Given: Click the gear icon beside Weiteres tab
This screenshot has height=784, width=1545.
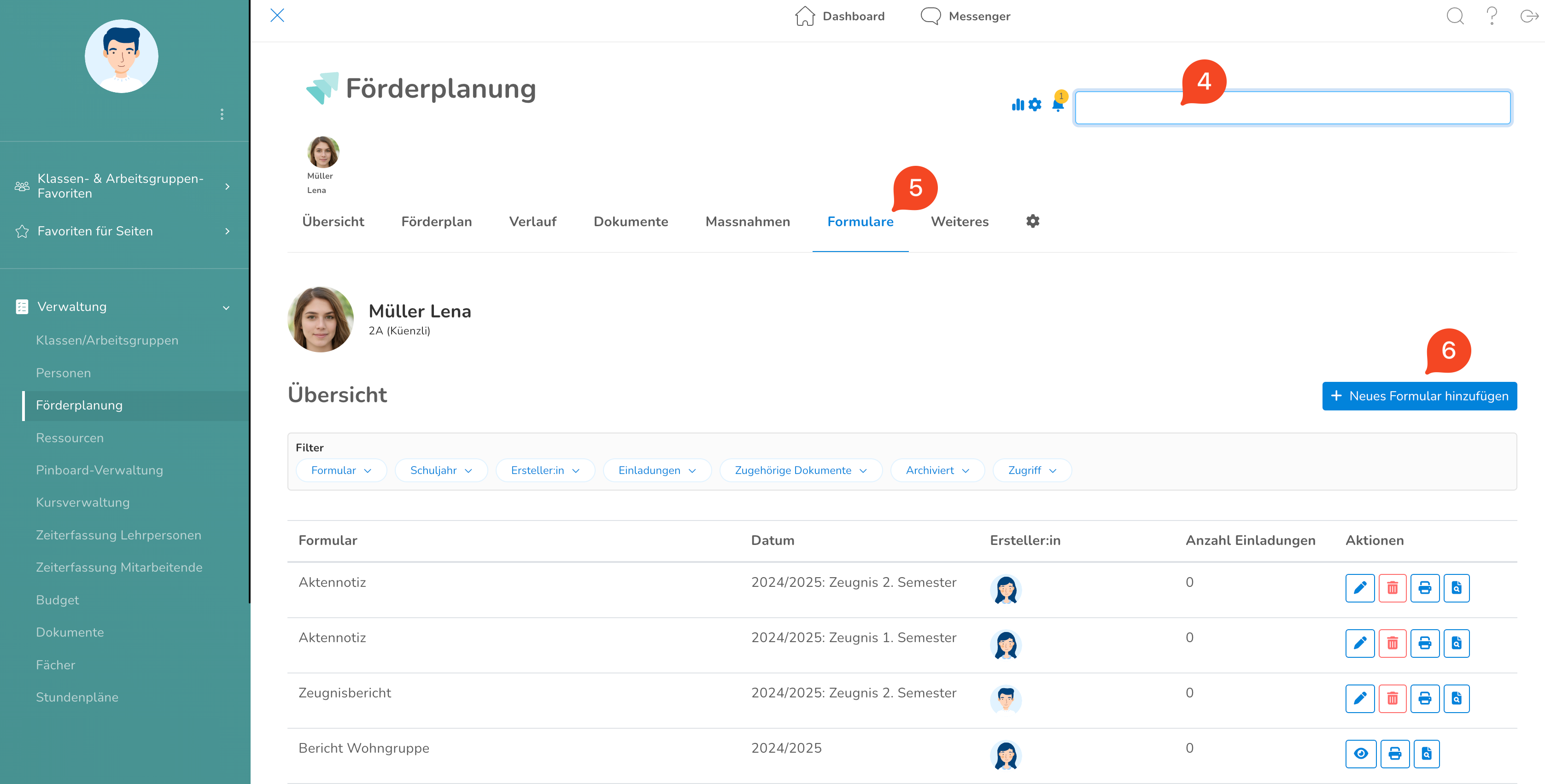Looking at the screenshot, I should click(1032, 222).
